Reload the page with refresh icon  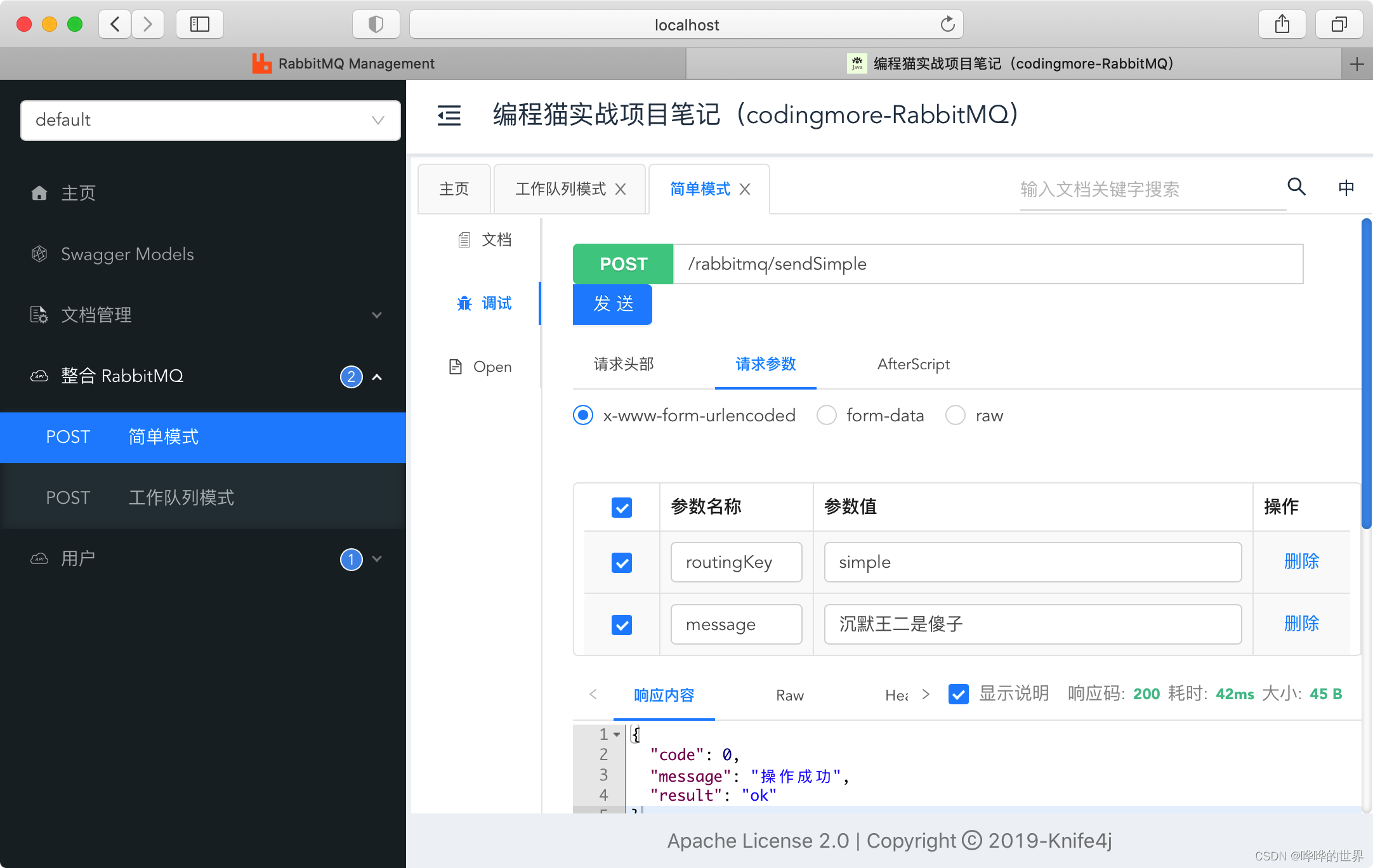947,25
